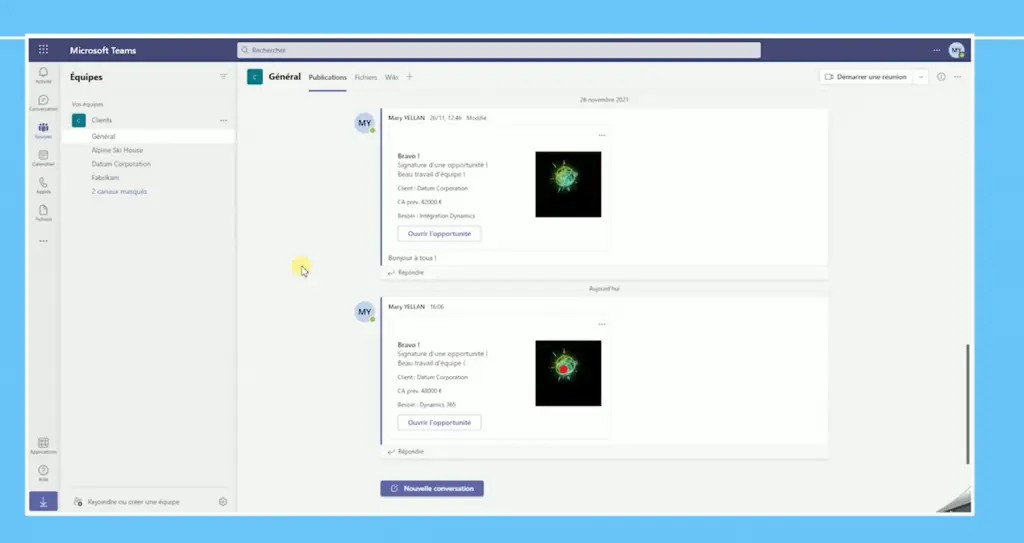This screenshot has width=1024, height=543.
Task: Click Ouvrir l'opportunité on 42000 € card
Action: tap(439, 233)
